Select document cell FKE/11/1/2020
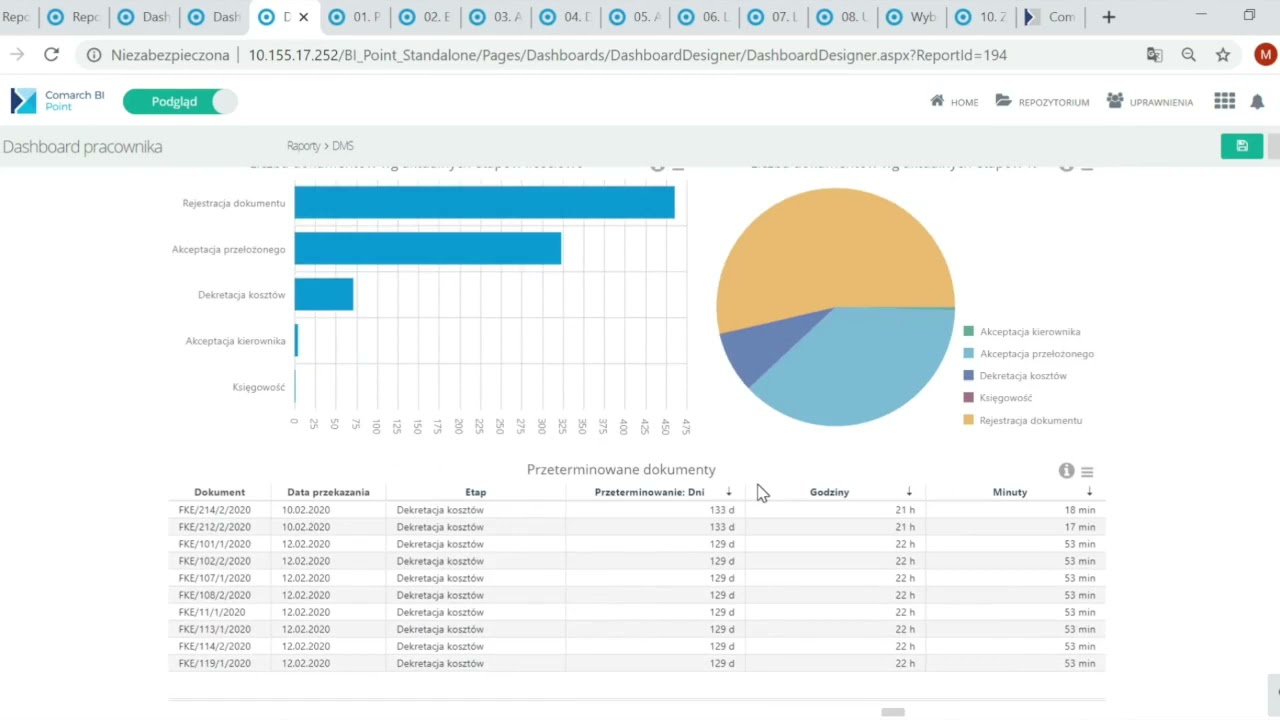This screenshot has height=720, width=1280. tap(212, 612)
